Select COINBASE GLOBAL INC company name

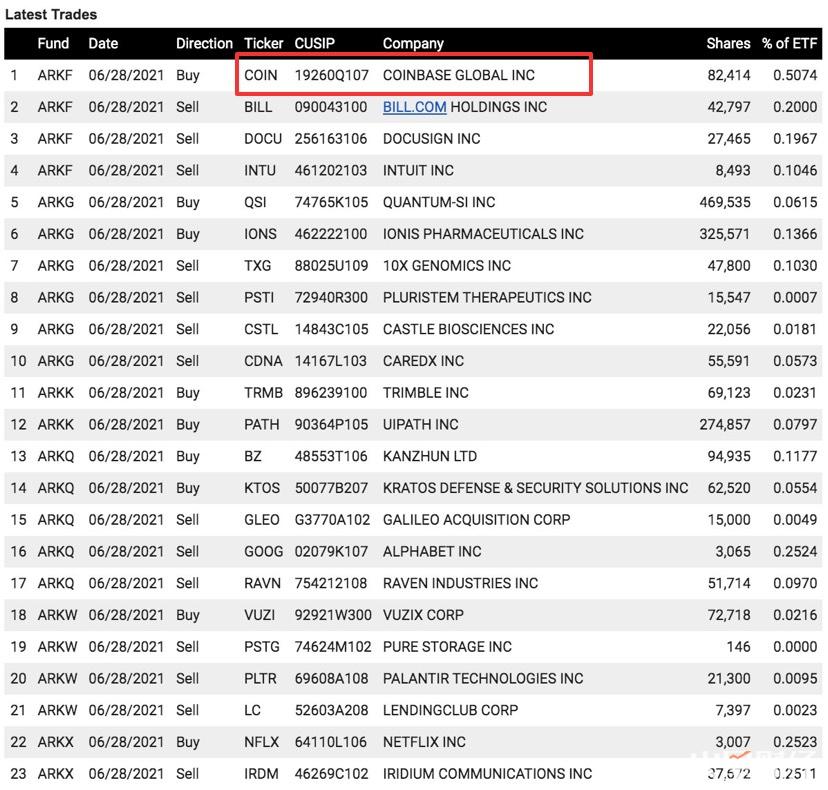pyautogui.click(x=458, y=75)
